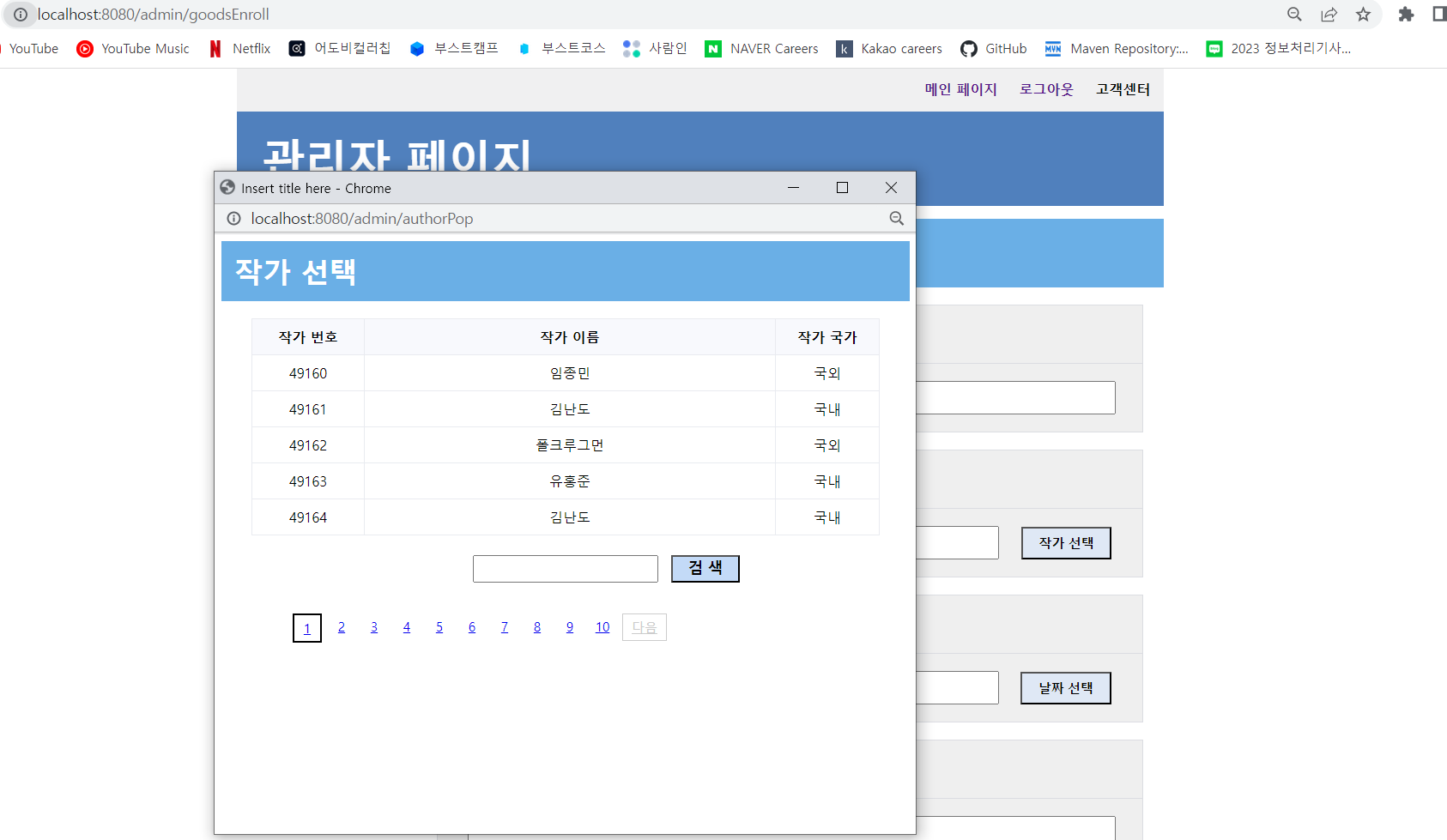Go to 메인 페이지 link
This screenshot has width=1447, height=840.
[960, 89]
